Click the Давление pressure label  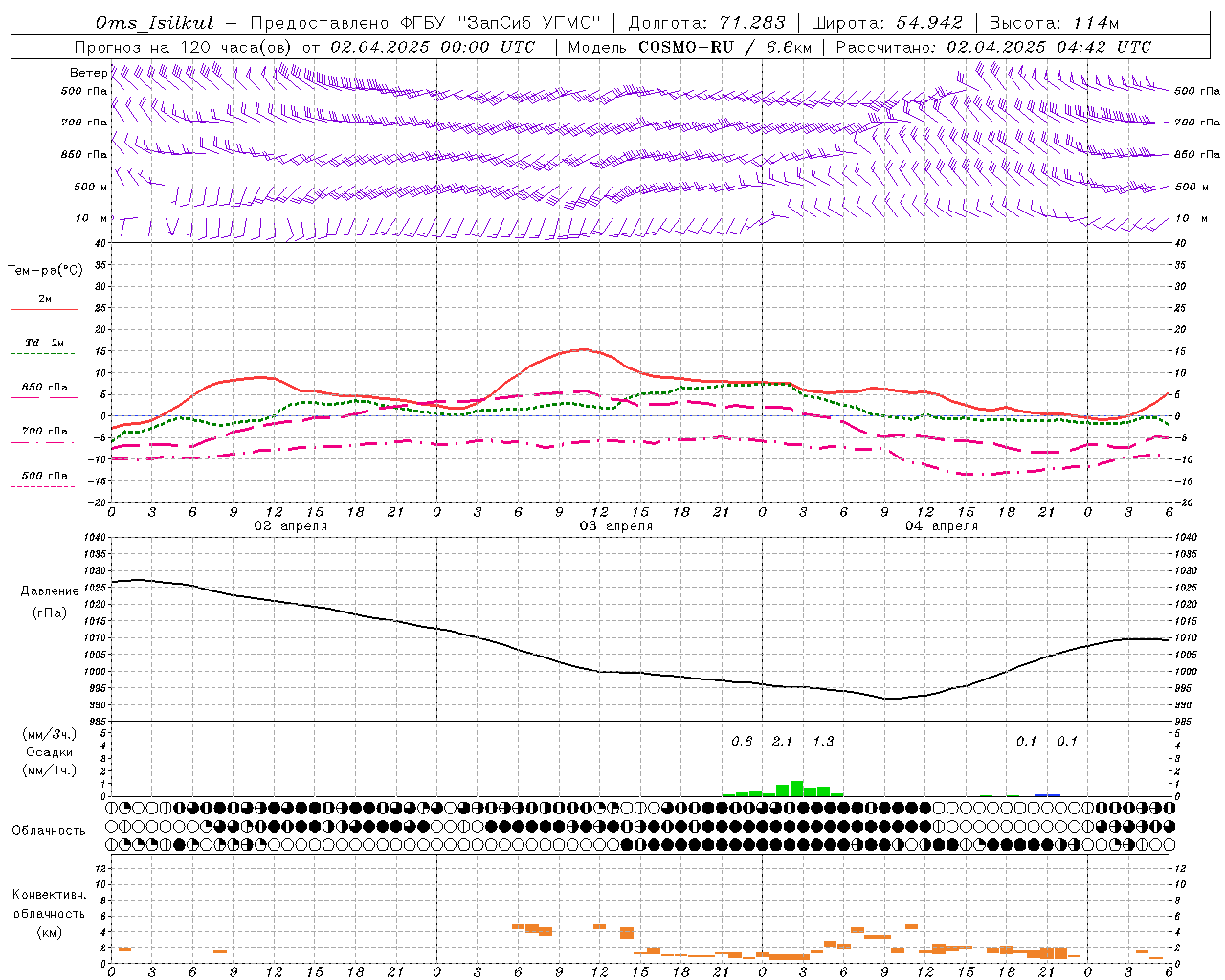tap(50, 591)
